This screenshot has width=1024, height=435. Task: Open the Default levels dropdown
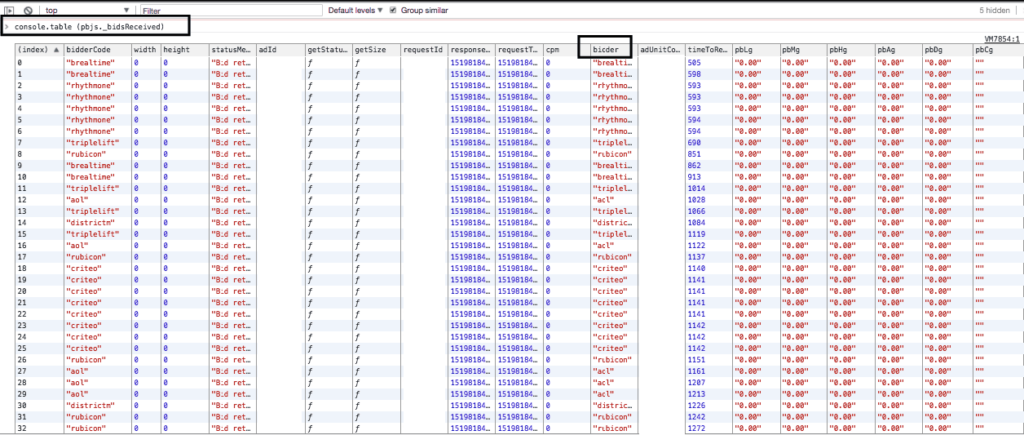pyautogui.click(x=355, y=10)
